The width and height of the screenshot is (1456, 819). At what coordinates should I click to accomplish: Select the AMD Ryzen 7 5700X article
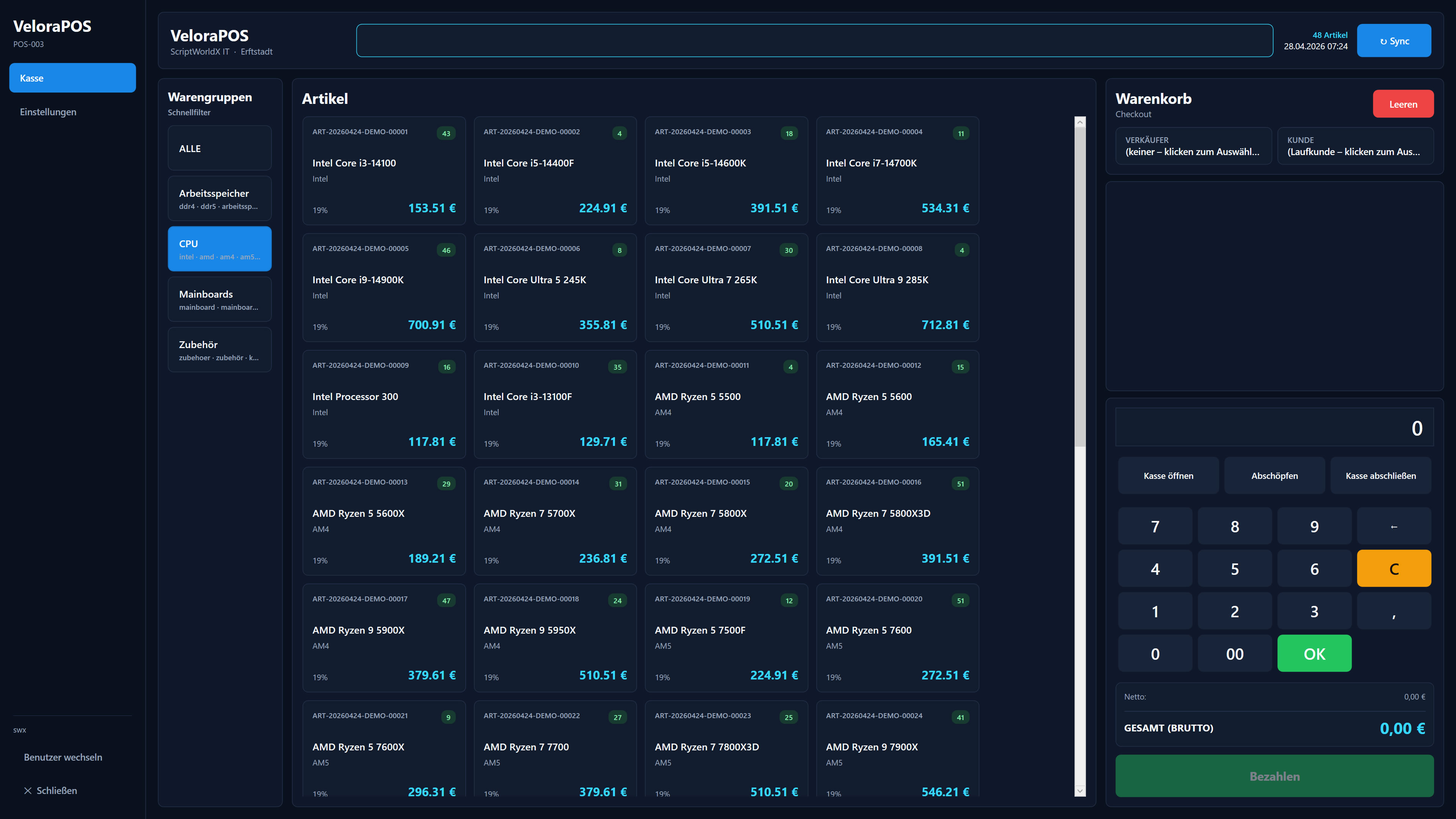(555, 521)
